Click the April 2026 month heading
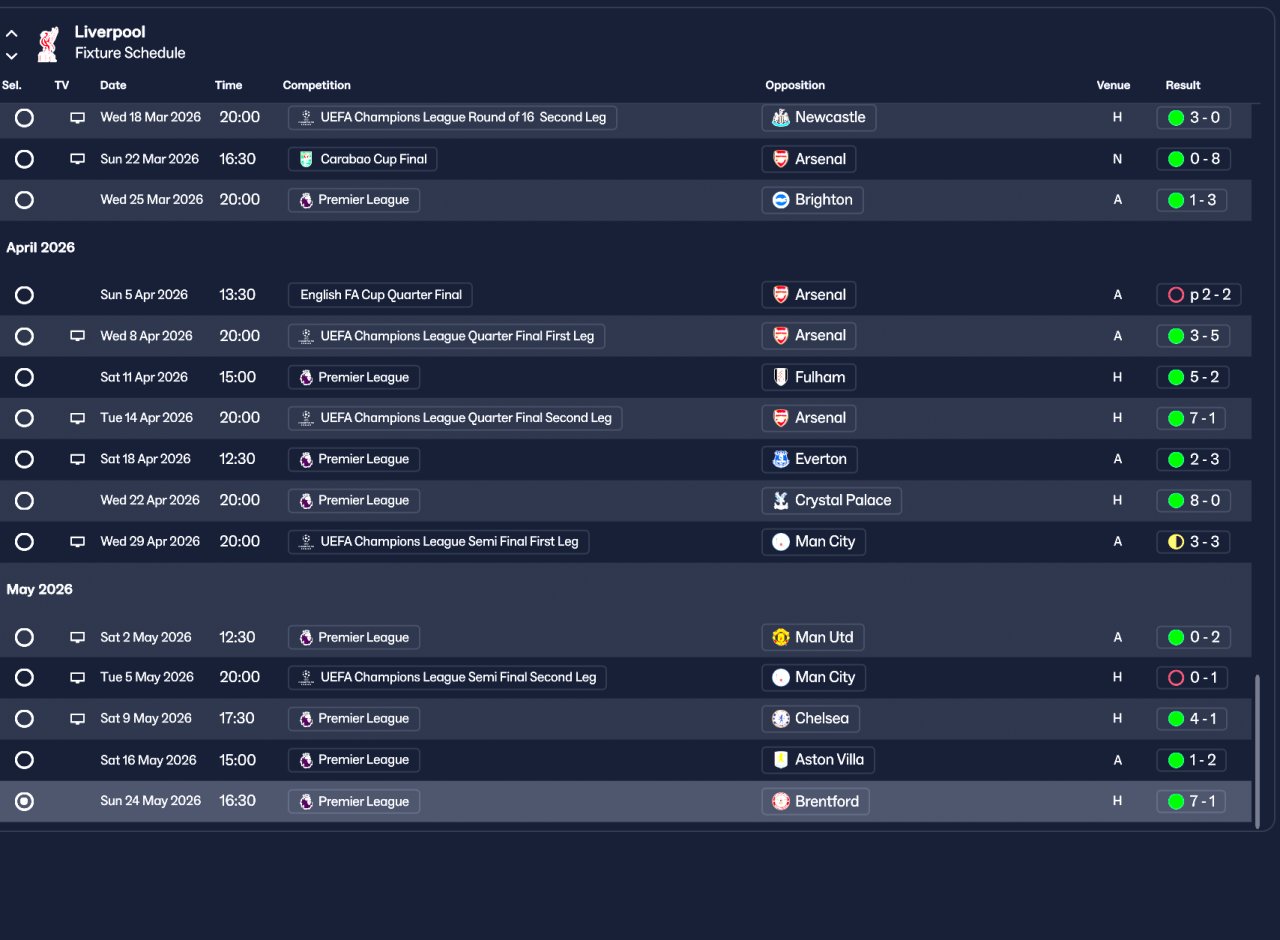1280x940 pixels. (41, 247)
